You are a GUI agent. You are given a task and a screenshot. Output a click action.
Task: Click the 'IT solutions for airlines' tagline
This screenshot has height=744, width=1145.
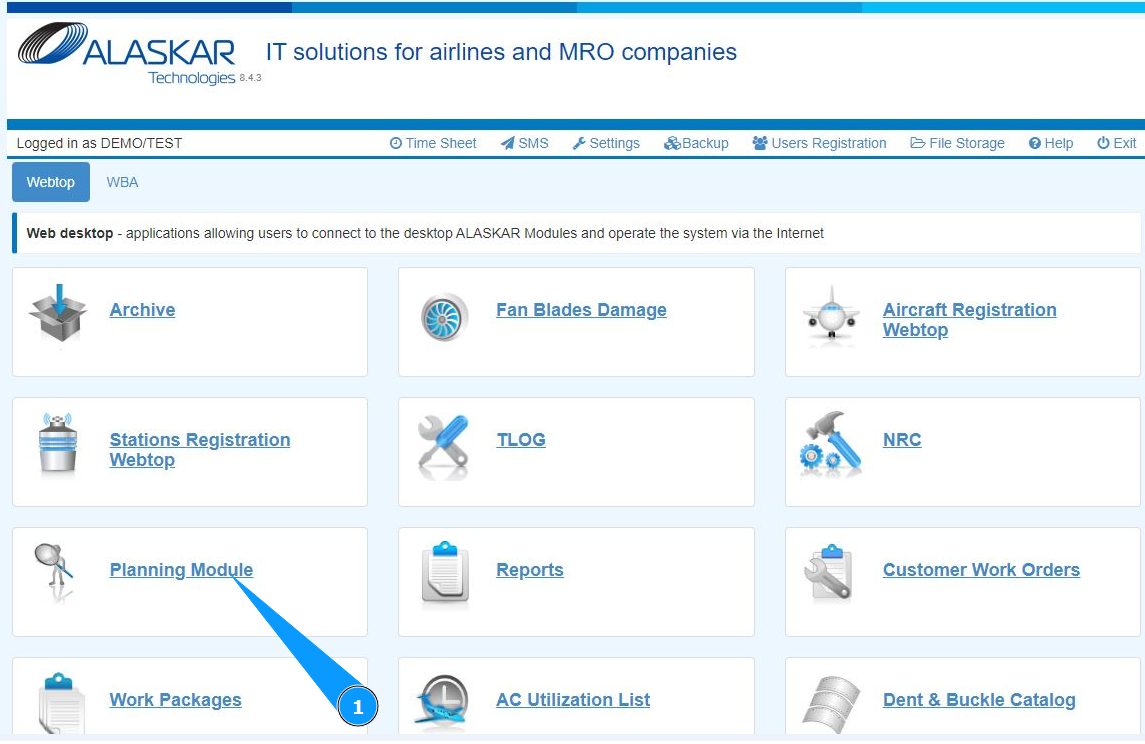[501, 52]
